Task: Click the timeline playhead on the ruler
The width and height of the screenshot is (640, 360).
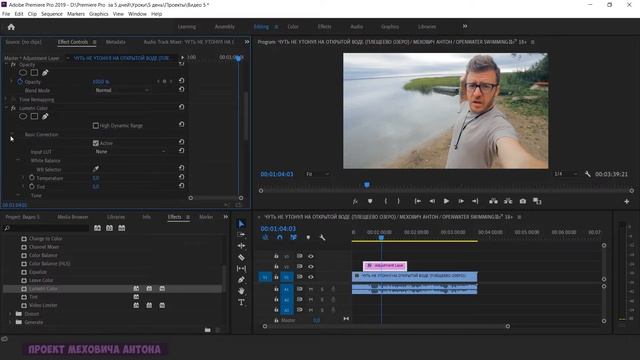Action: click(x=381, y=237)
